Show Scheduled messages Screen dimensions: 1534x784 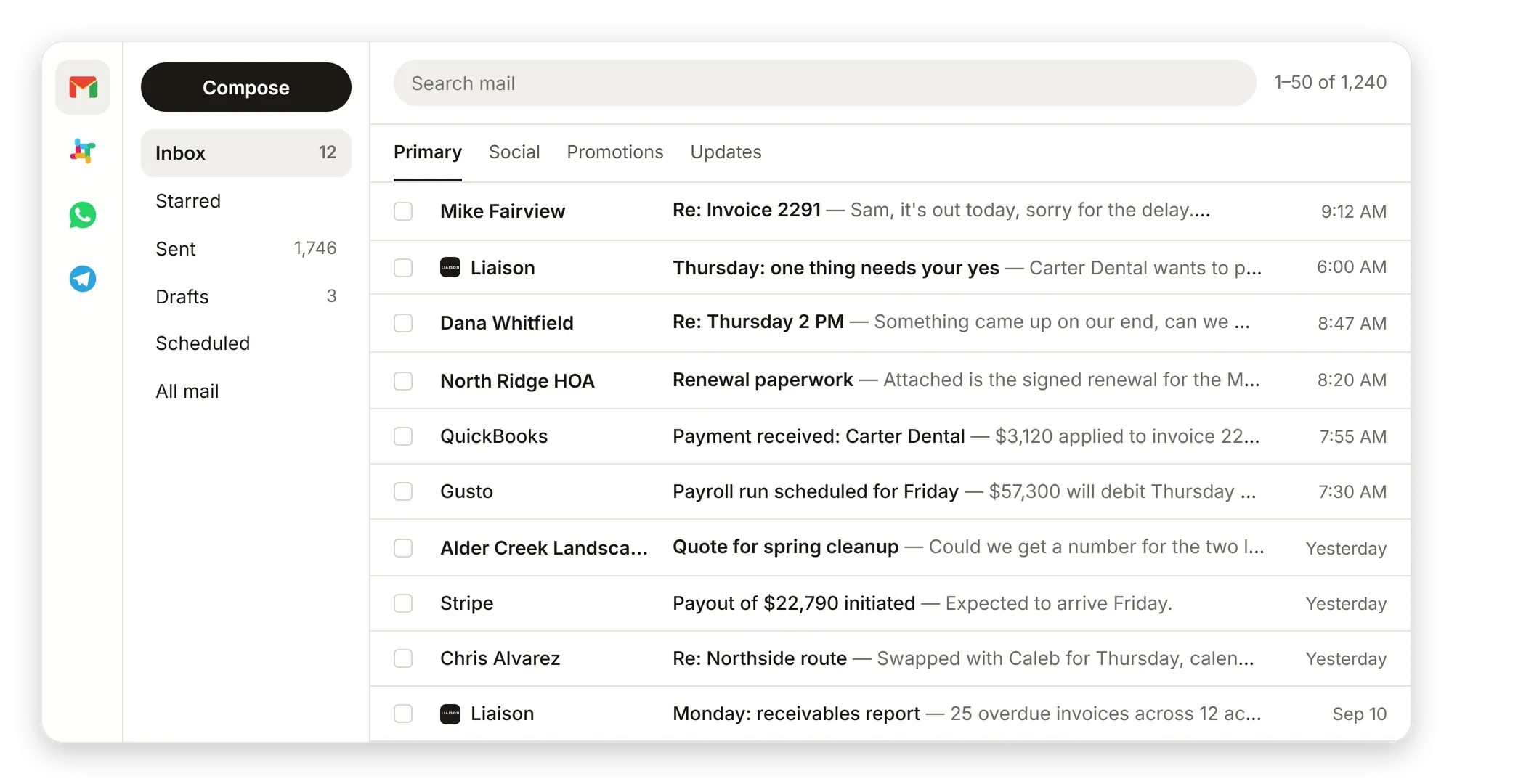click(246, 343)
